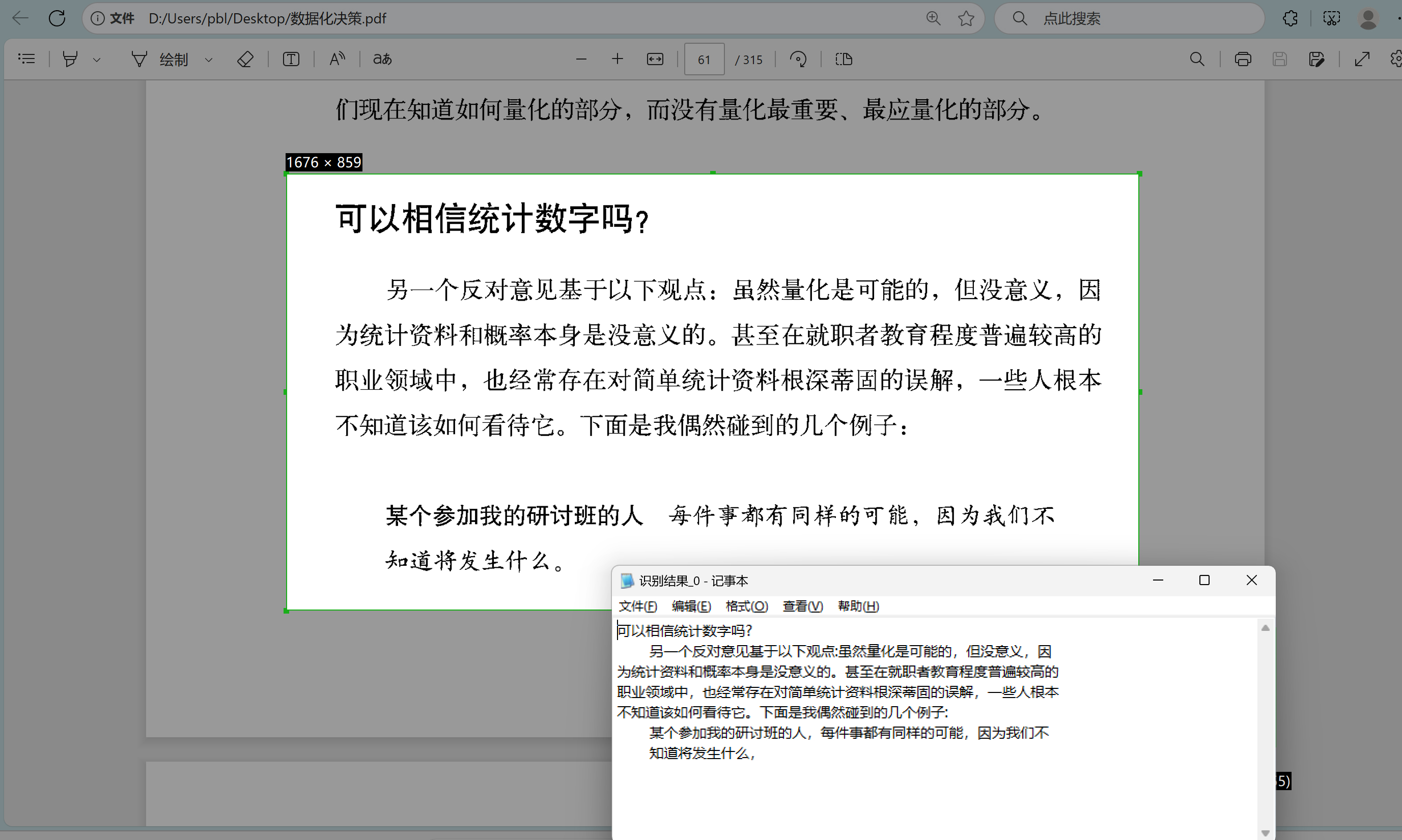Click the page number input field
This screenshot has height=840, width=1402.
[704, 60]
